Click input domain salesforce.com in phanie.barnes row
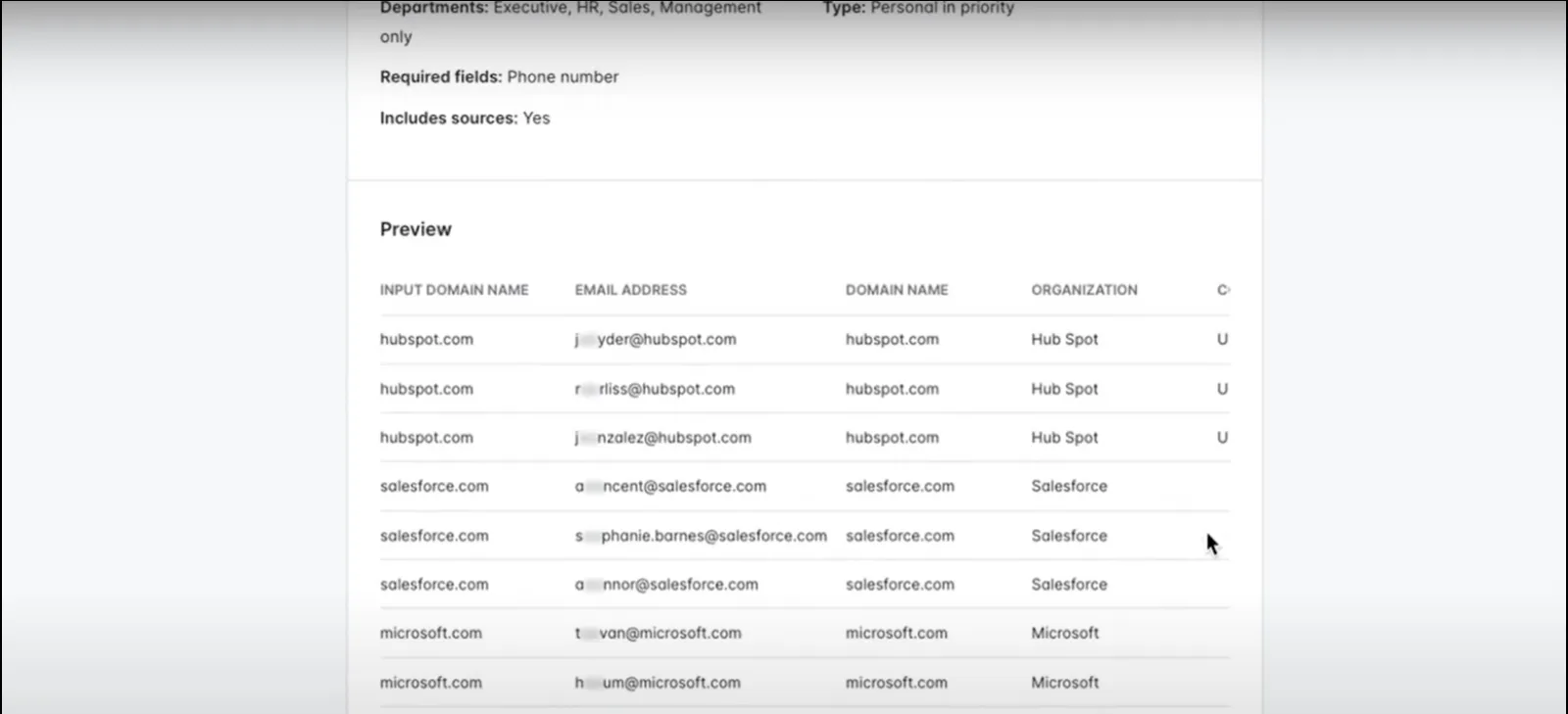The height and width of the screenshot is (714, 1568). [434, 536]
